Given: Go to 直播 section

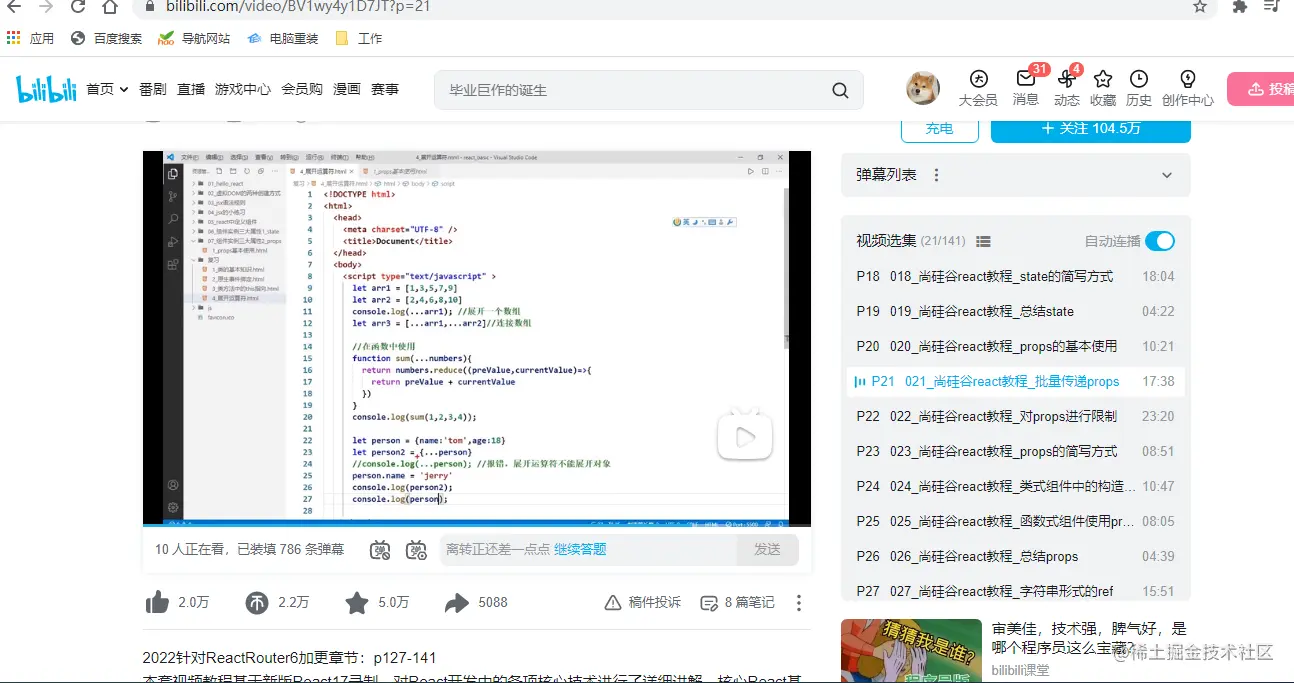Looking at the screenshot, I should point(191,89).
